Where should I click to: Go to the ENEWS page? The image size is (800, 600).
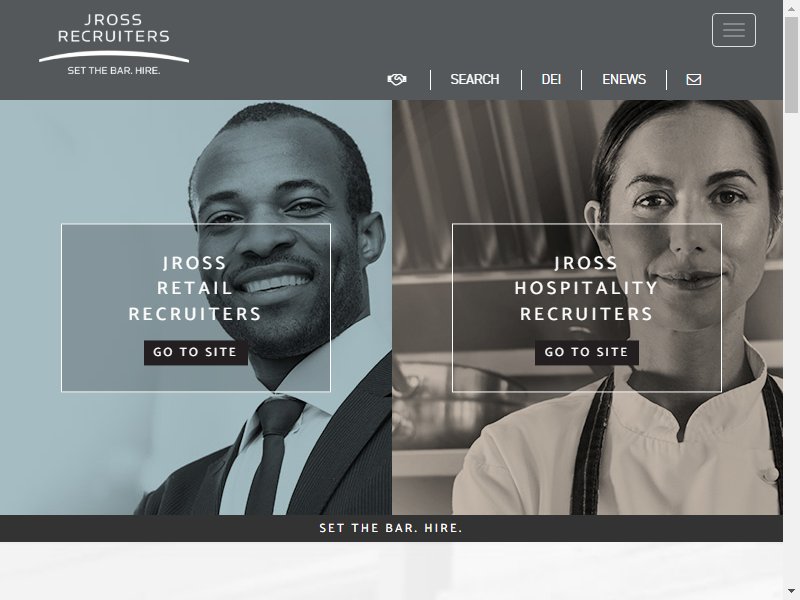click(624, 80)
